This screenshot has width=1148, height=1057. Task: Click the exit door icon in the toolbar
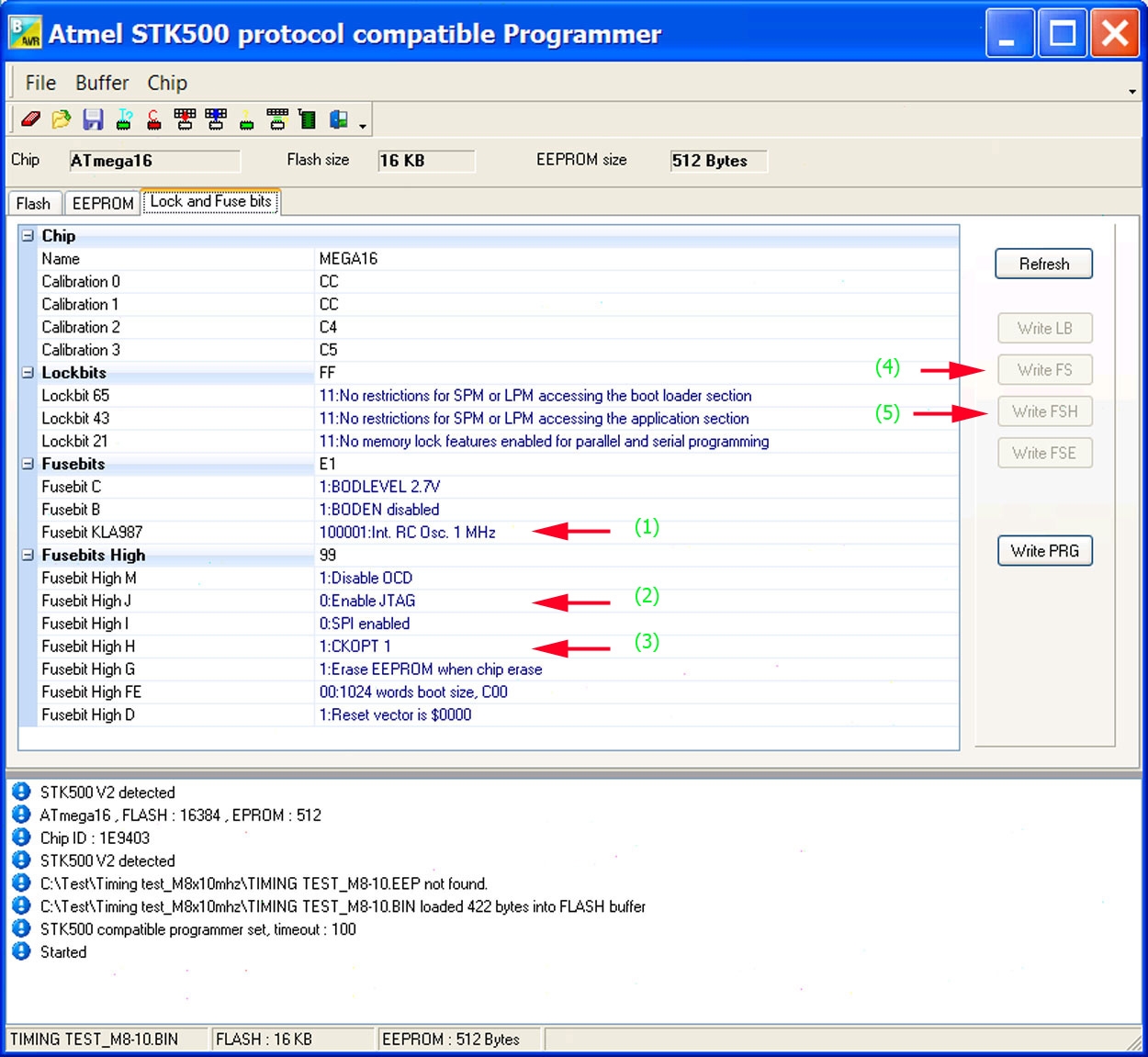pyautogui.click(x=339, y=119)
